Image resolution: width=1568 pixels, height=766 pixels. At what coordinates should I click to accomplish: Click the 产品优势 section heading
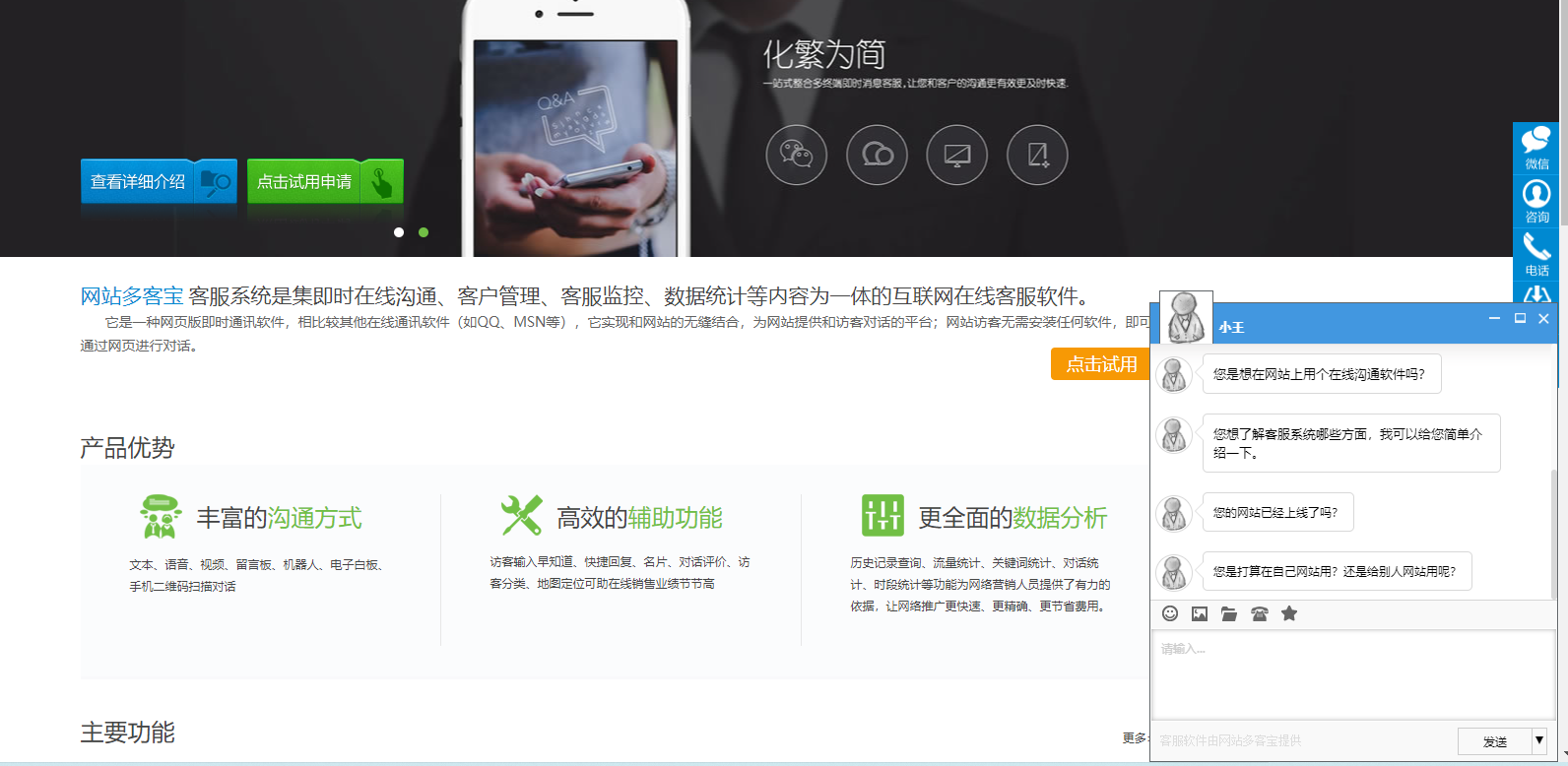pos(127,448)
